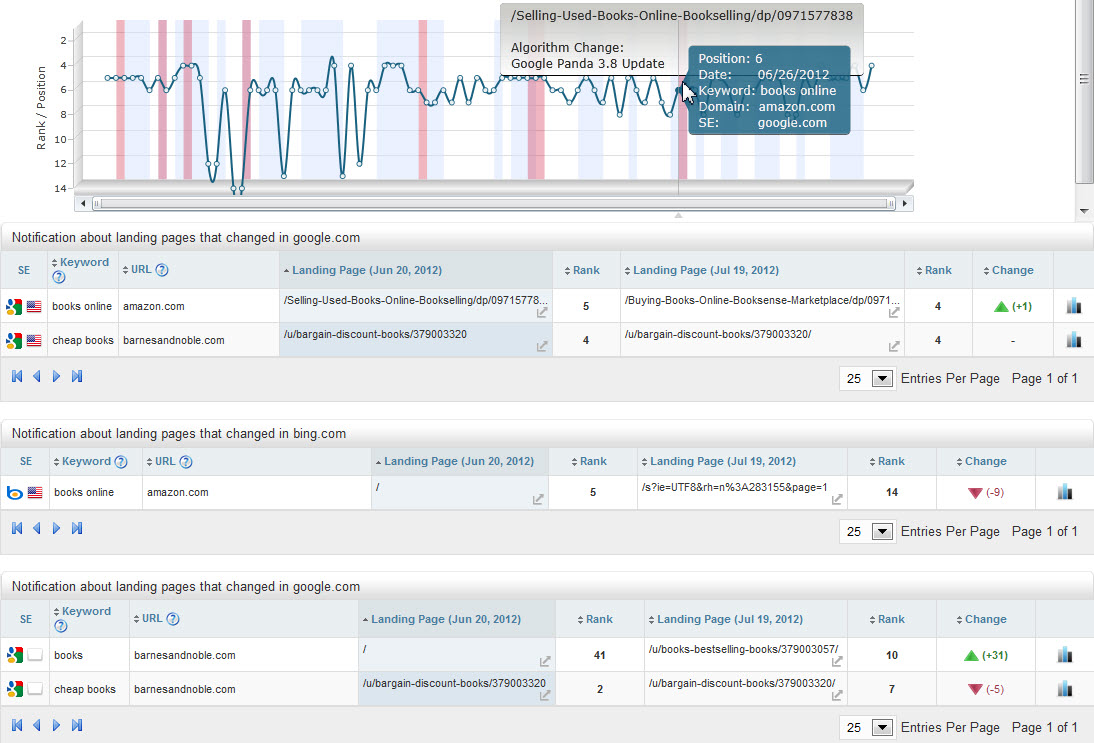Click right arrow of chart horizontal scrollbar
The image size is (1094, 743).
tap(906, 204)
